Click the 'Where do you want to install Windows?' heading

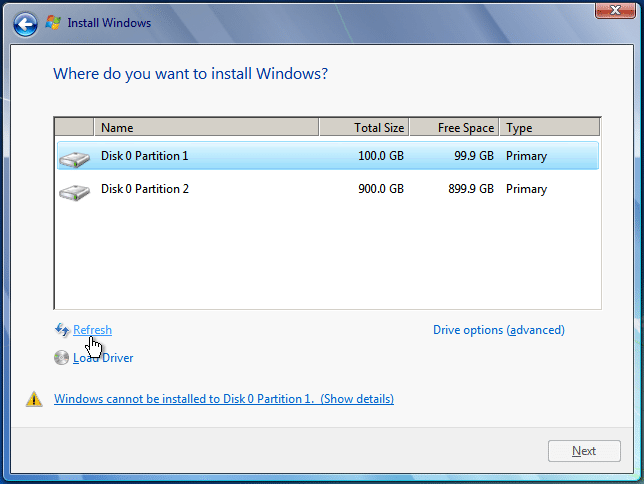coord(191,74)
